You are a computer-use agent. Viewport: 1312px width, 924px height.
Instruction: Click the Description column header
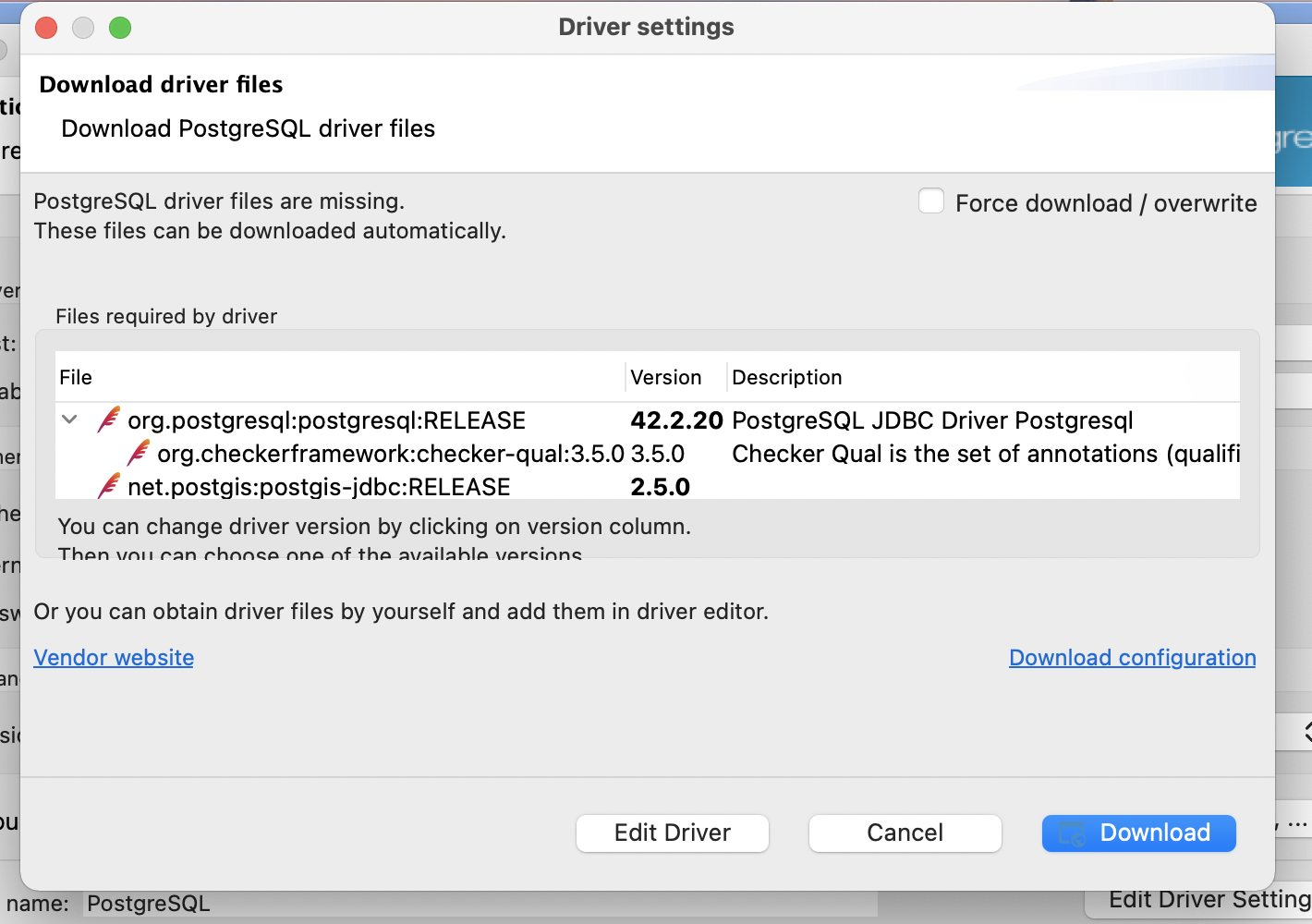click(984, 377)
